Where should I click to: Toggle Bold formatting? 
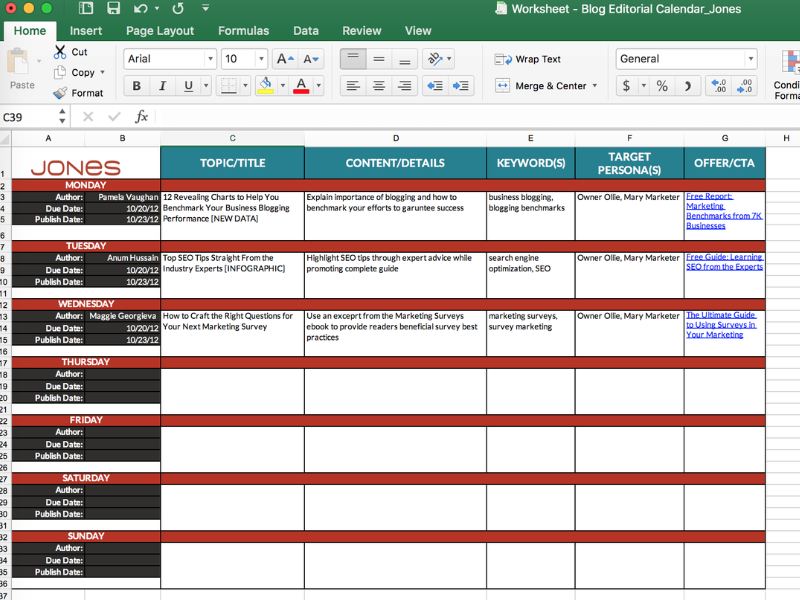click(136, 85)
